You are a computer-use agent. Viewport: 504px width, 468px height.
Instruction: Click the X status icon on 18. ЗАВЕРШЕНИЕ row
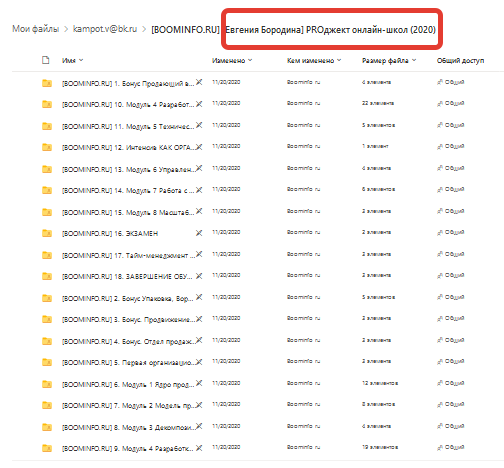pos(199,275)
